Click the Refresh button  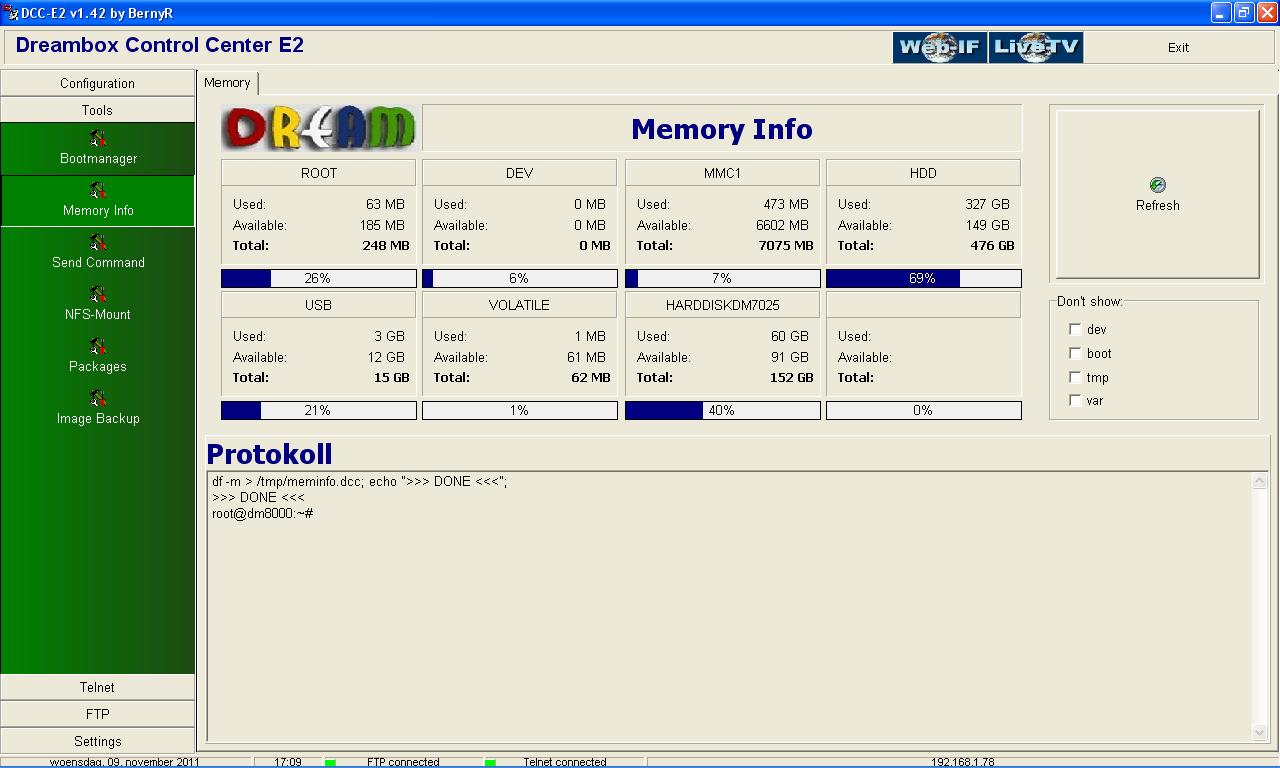[1157, 194]
